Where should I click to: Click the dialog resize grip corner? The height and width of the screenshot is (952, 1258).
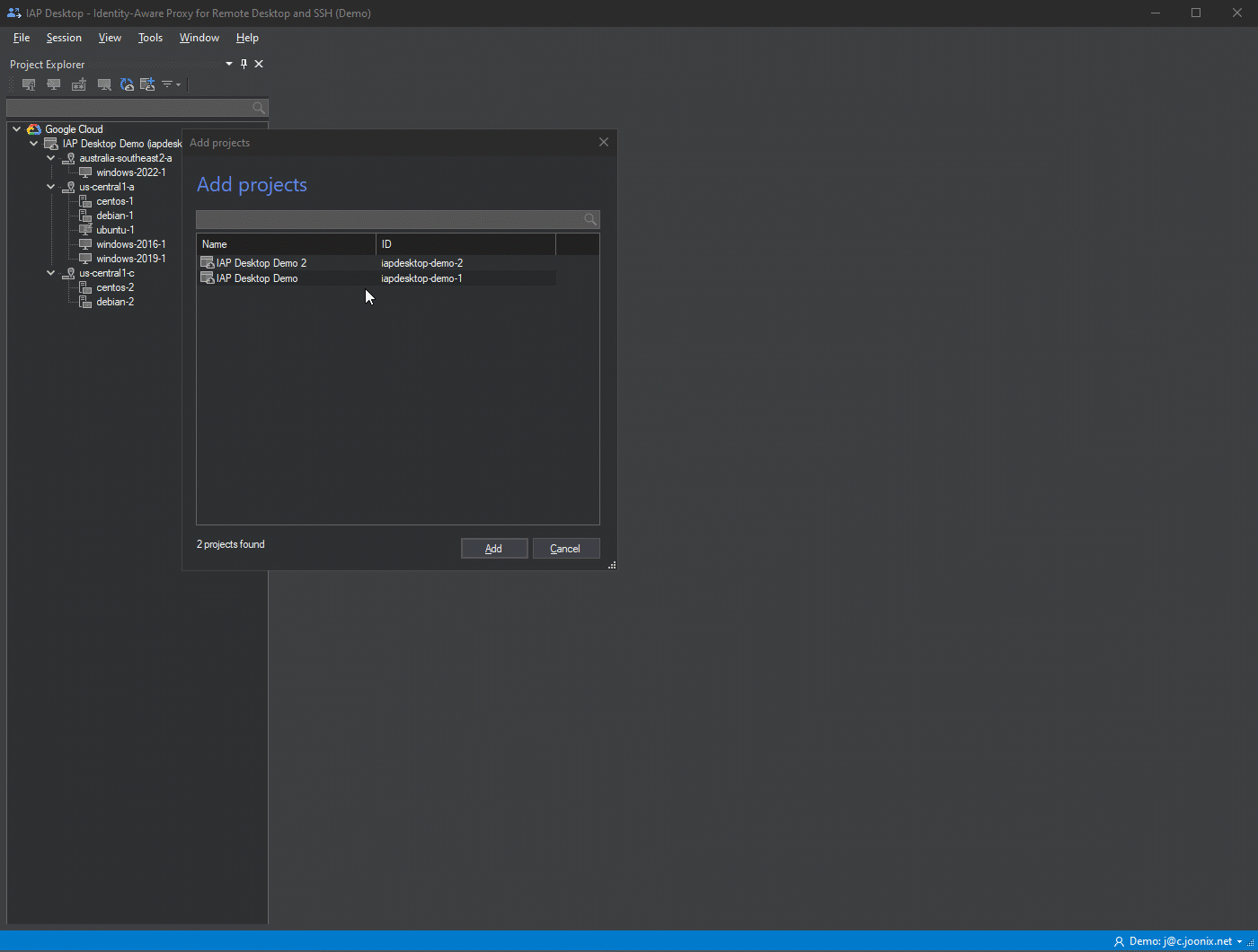pyautogui.click(x=612, y=566)
